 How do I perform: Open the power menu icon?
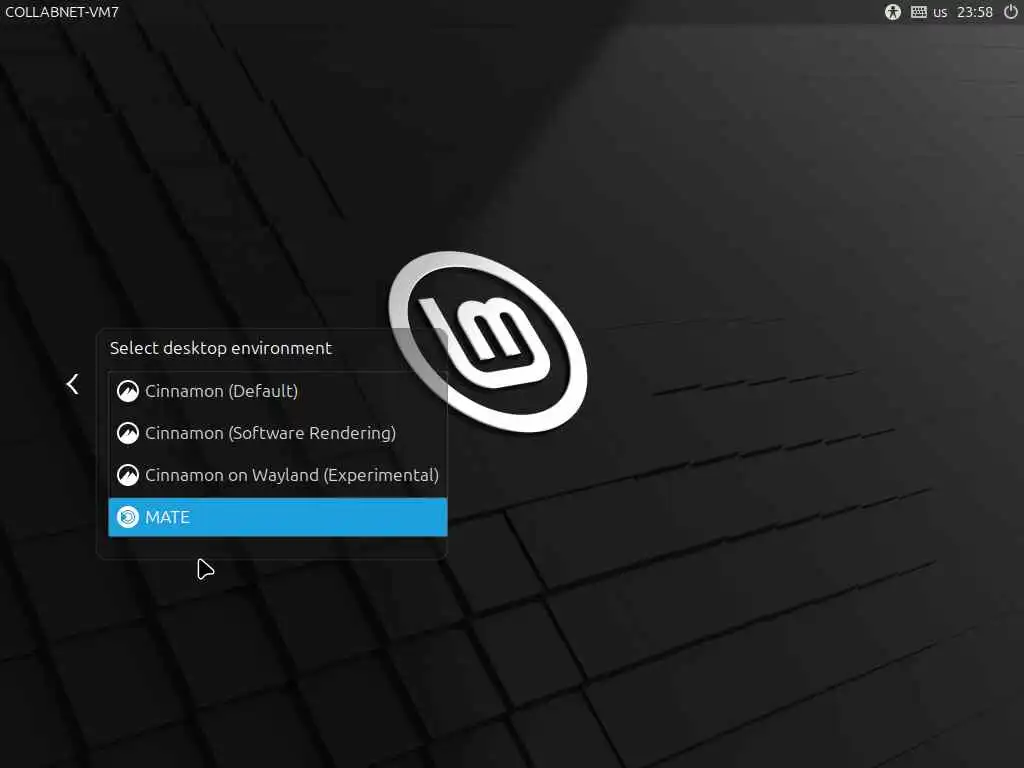pos(1010,12)
